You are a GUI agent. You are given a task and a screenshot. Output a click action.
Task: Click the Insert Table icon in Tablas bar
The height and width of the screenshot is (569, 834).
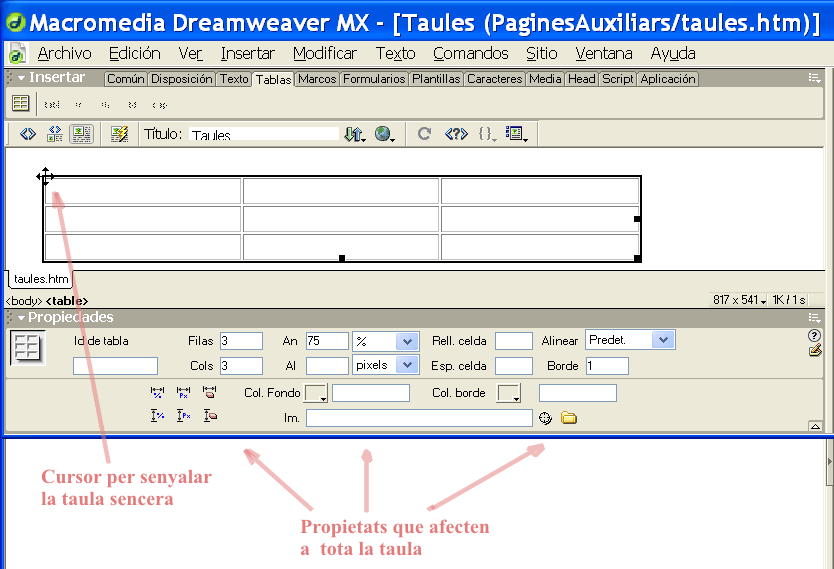tap(21, 103)
